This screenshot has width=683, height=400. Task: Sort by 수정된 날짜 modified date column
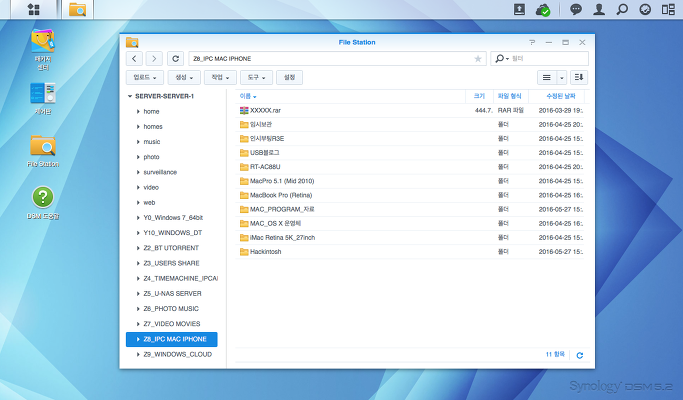561,96
